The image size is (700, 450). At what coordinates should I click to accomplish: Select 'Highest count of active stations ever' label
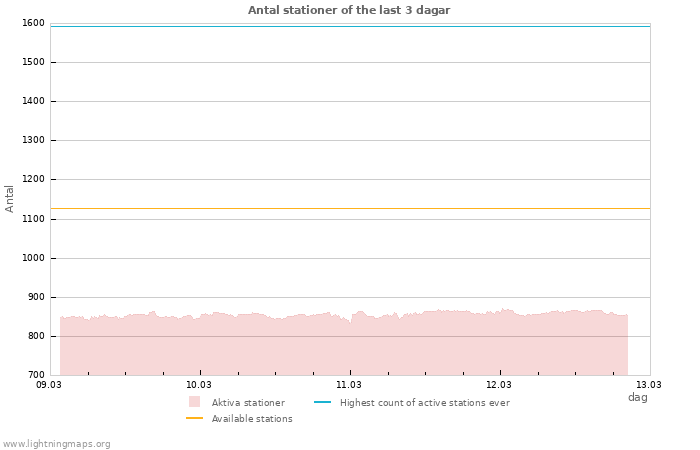click(424, 402)
